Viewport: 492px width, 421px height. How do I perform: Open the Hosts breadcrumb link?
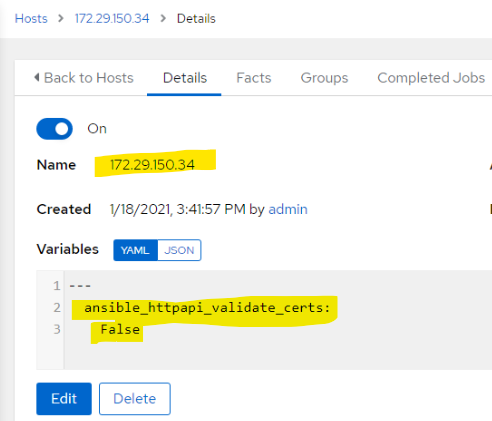point(31,19)
